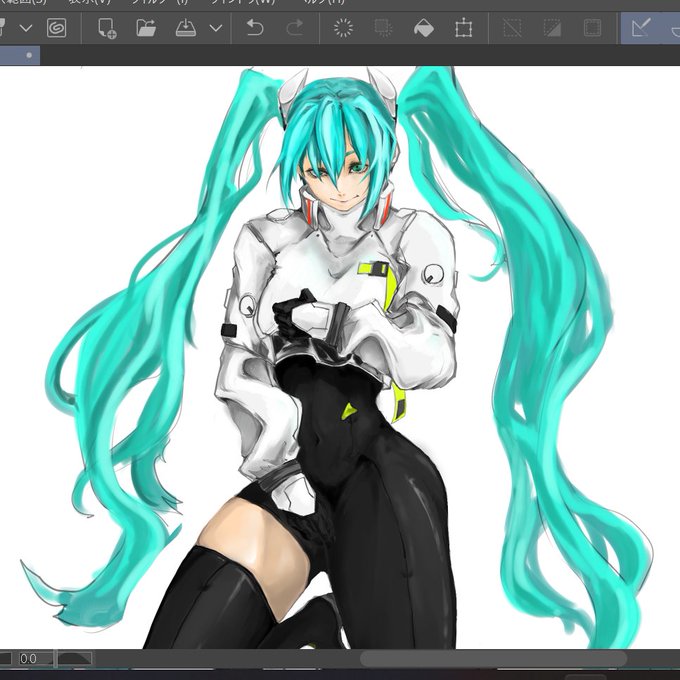
Task: Click the Deselect icon
Action: pos(512,28)
